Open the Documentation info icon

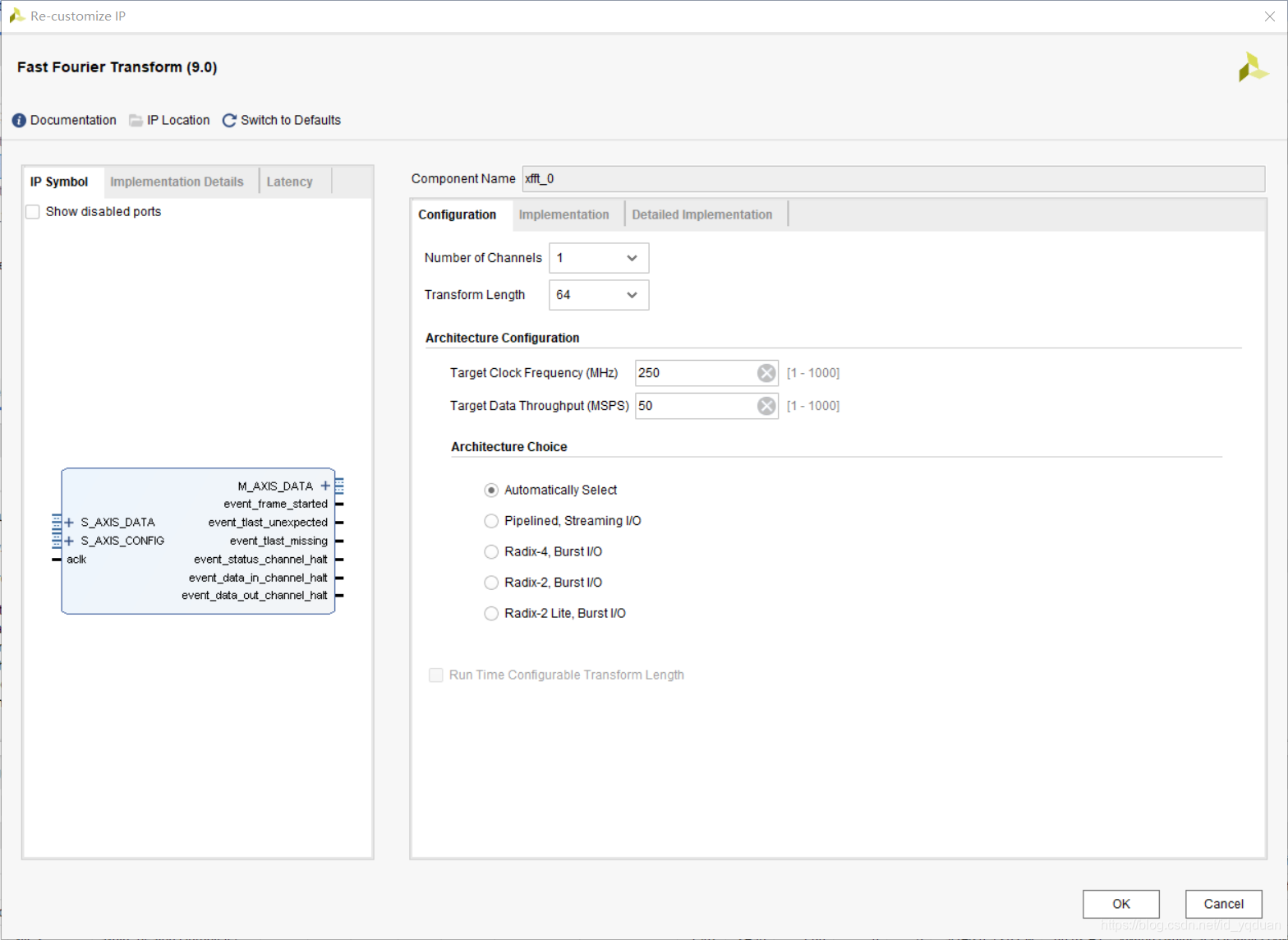click(x=19, y=121)
